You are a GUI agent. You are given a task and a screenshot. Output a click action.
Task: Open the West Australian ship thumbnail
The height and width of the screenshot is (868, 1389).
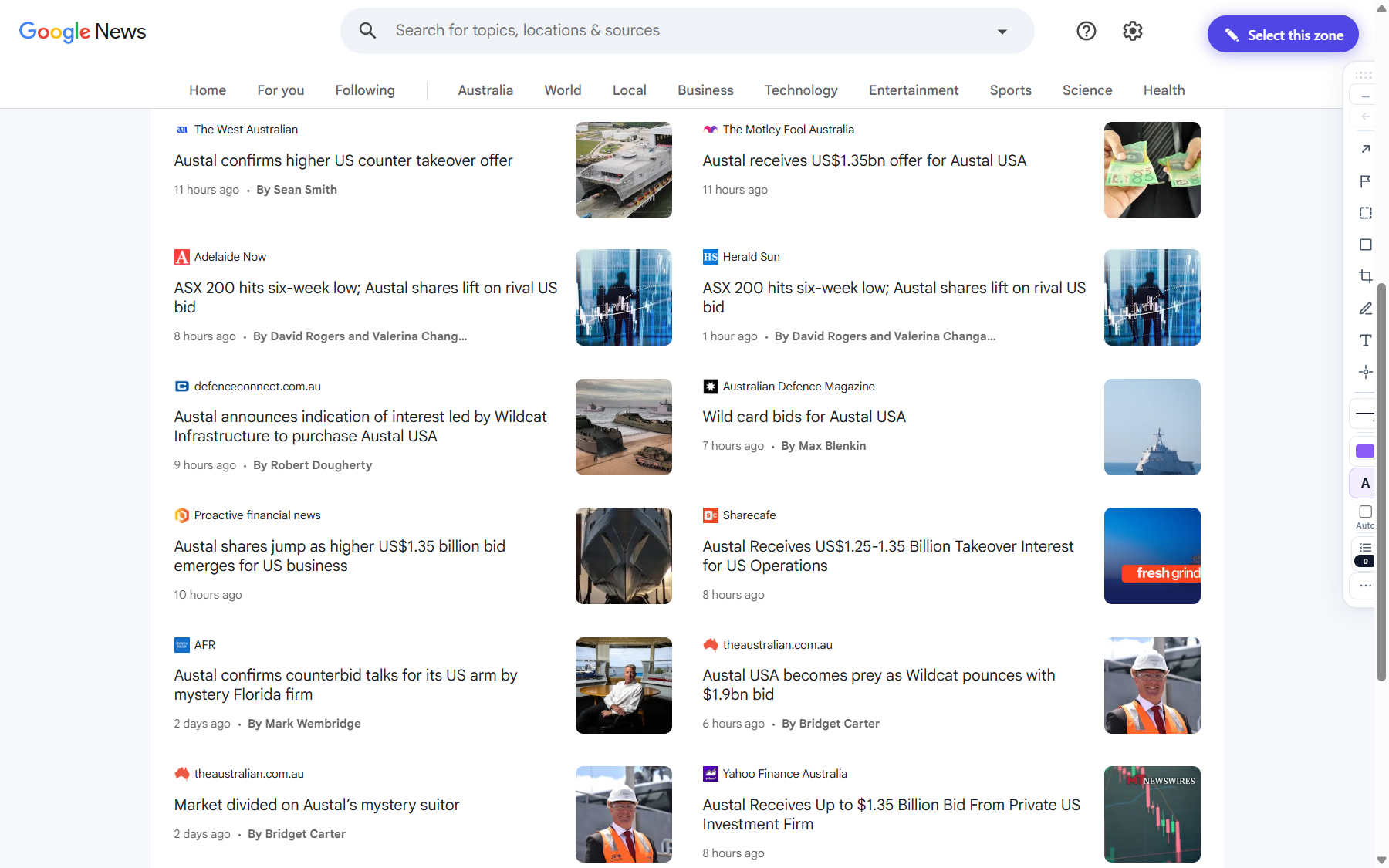[x=624, y=170]
